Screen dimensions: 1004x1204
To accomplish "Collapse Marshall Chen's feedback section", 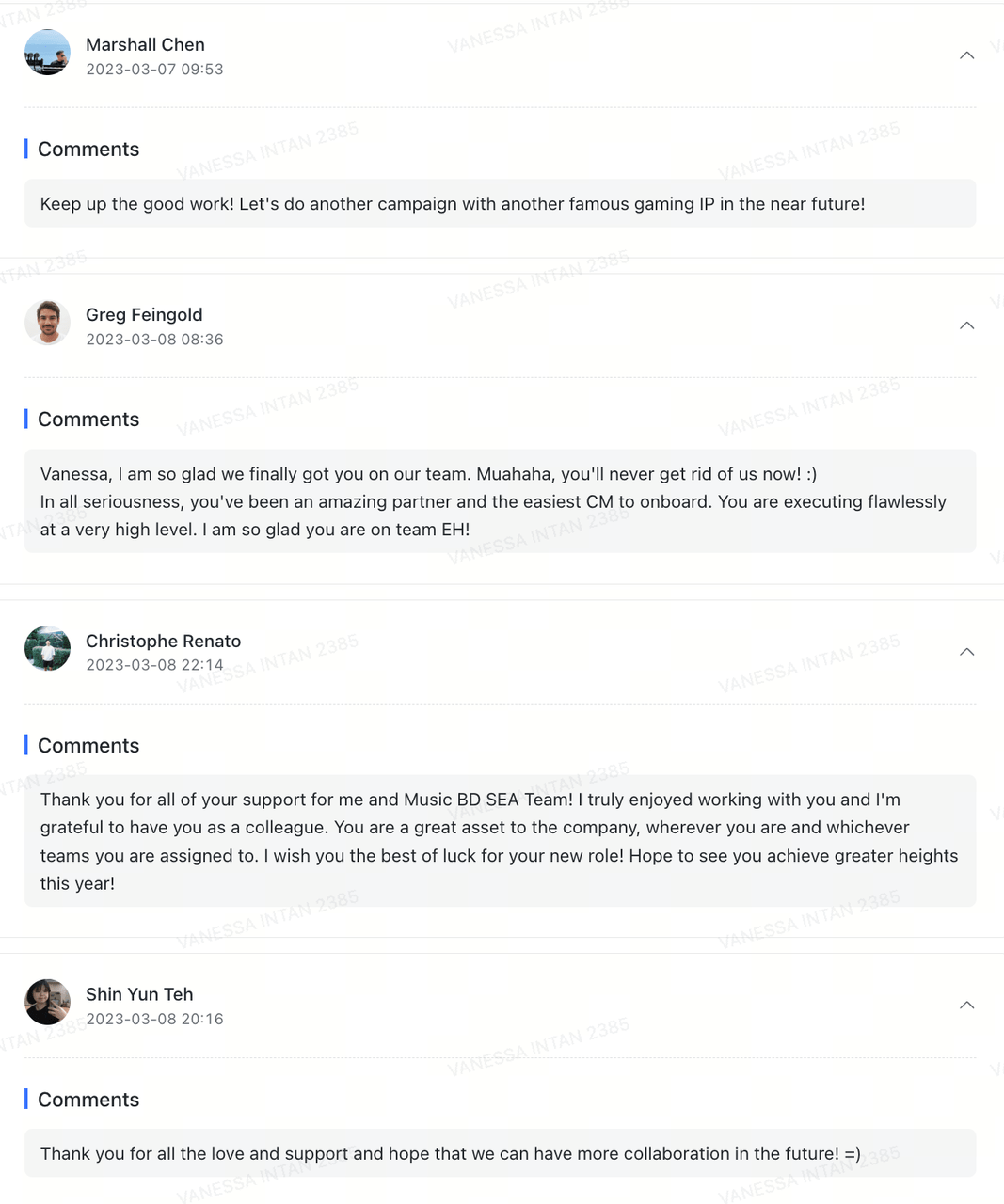I will 966,55.
